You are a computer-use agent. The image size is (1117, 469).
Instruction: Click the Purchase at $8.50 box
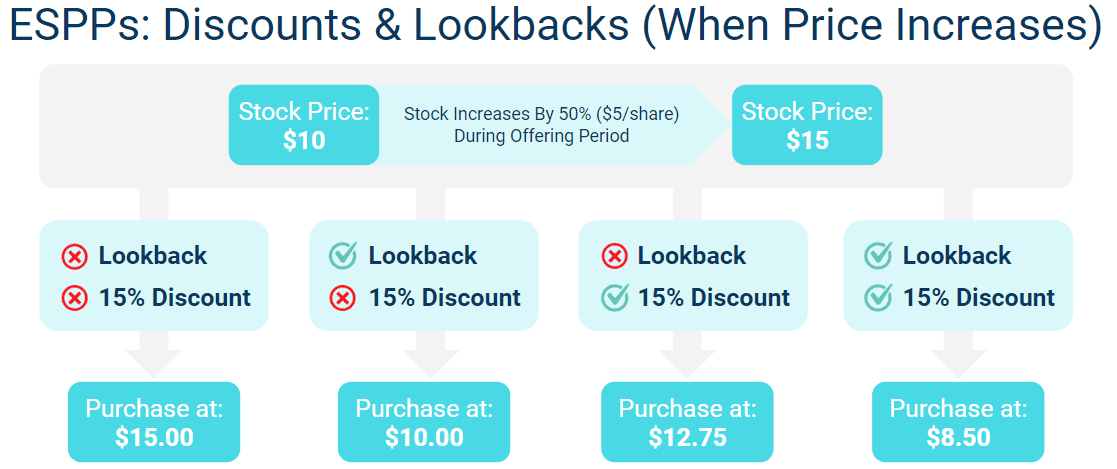point(958,422)
